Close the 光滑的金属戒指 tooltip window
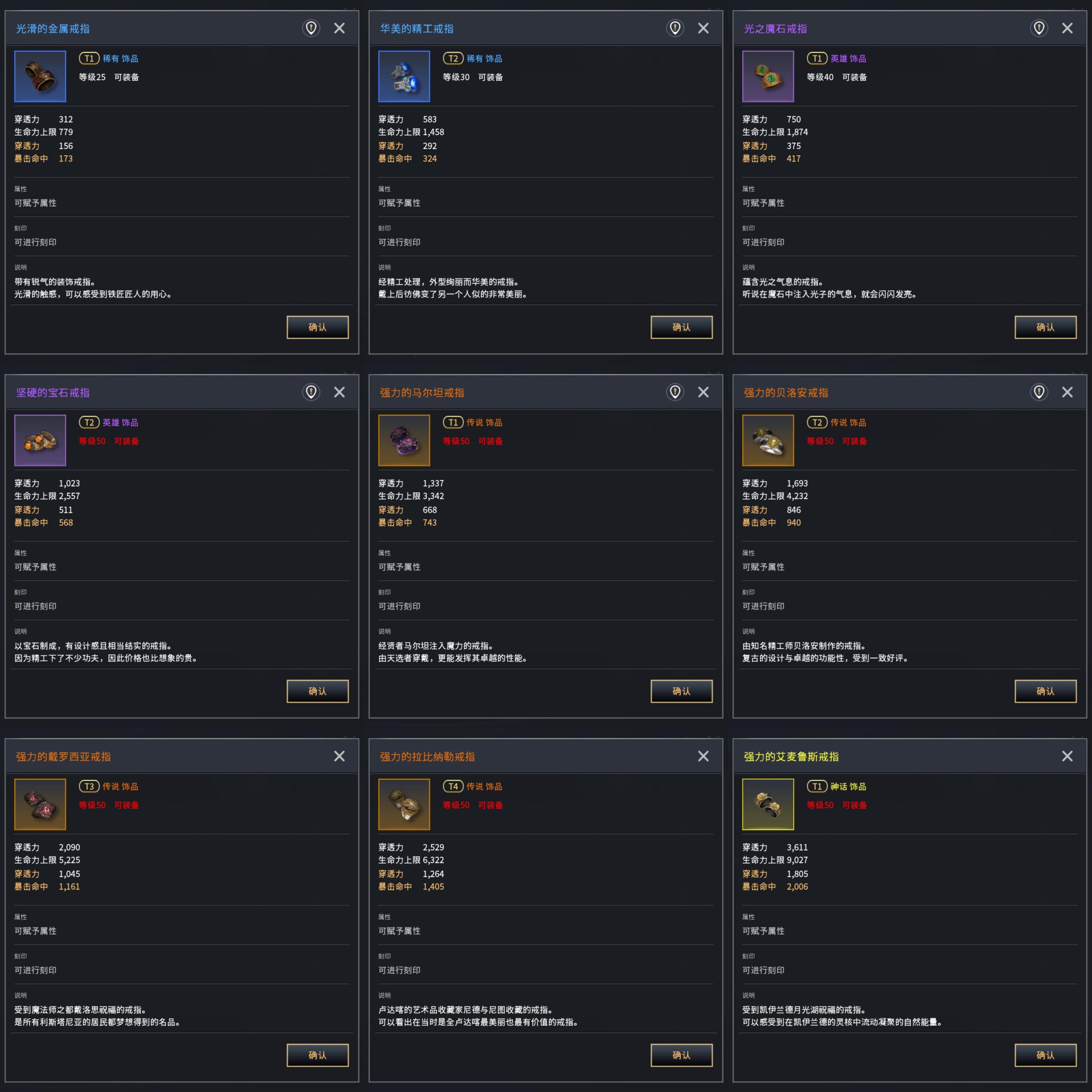1092x1092 pixels. pyautogui.click(x=339, y=28)
